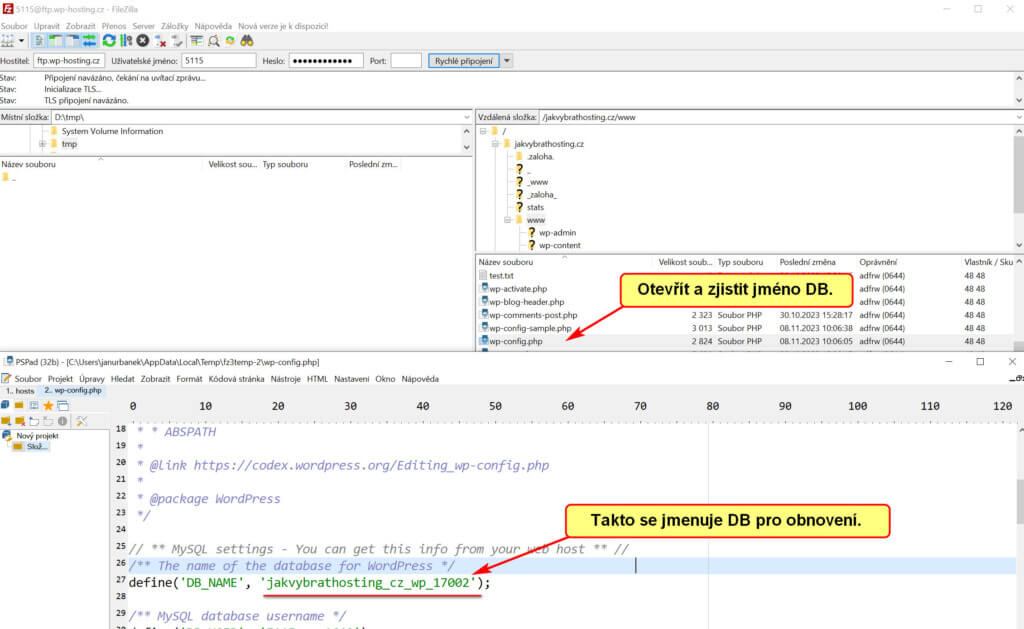This screenshot has width=1024, height=629.
Task: Click the disconnect from server icon
Action: click(160, 41)
